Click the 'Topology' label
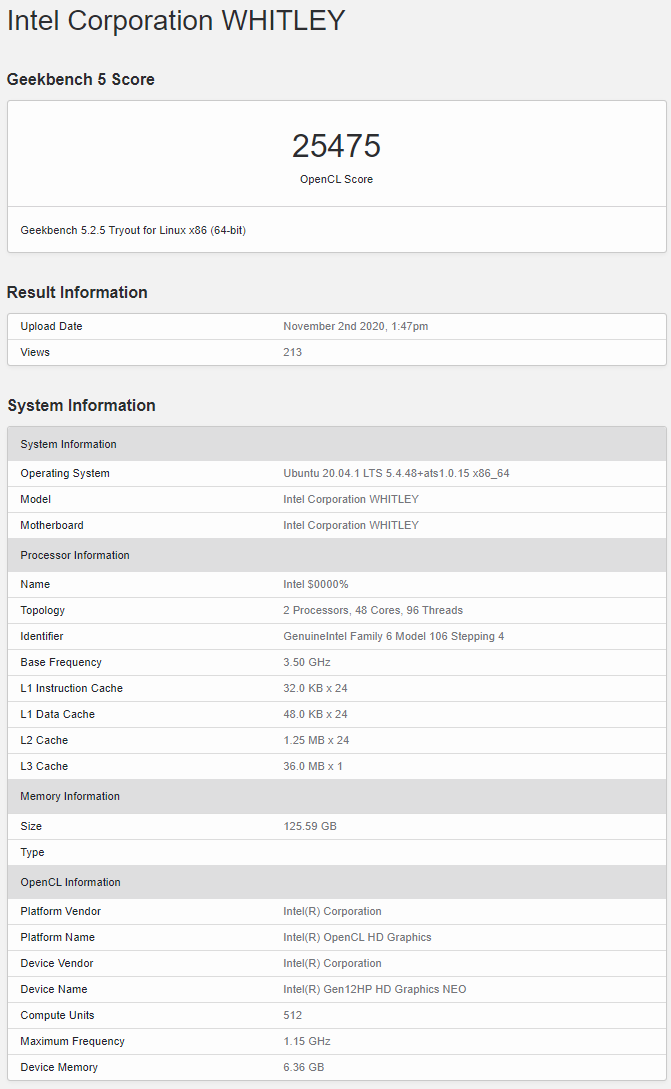Image resolution: width=671 pixels, height=1089 pixels. [x=42, y=610]
